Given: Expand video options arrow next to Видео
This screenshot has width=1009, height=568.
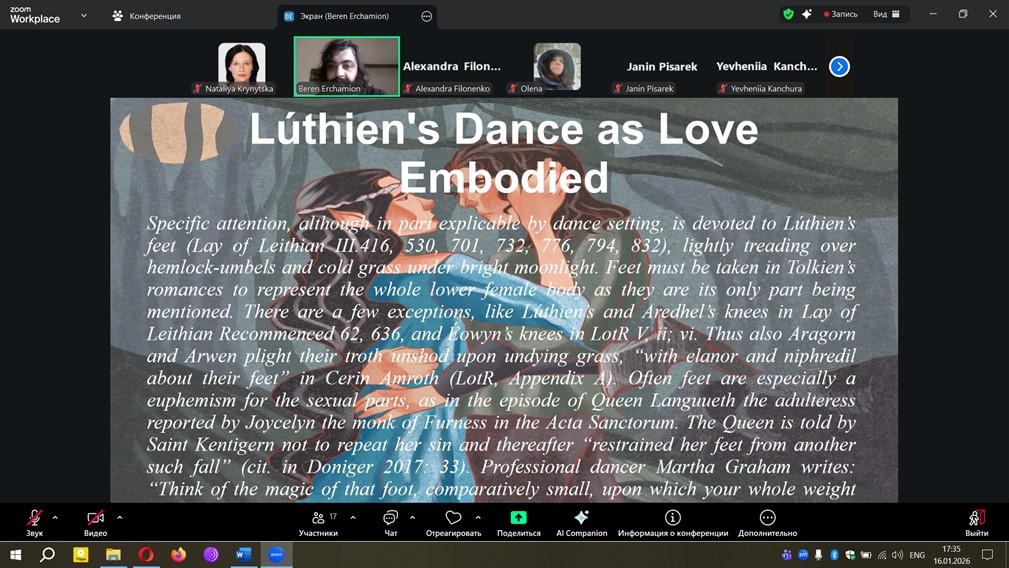Looking at the screenshot, I should click(120, 517).
